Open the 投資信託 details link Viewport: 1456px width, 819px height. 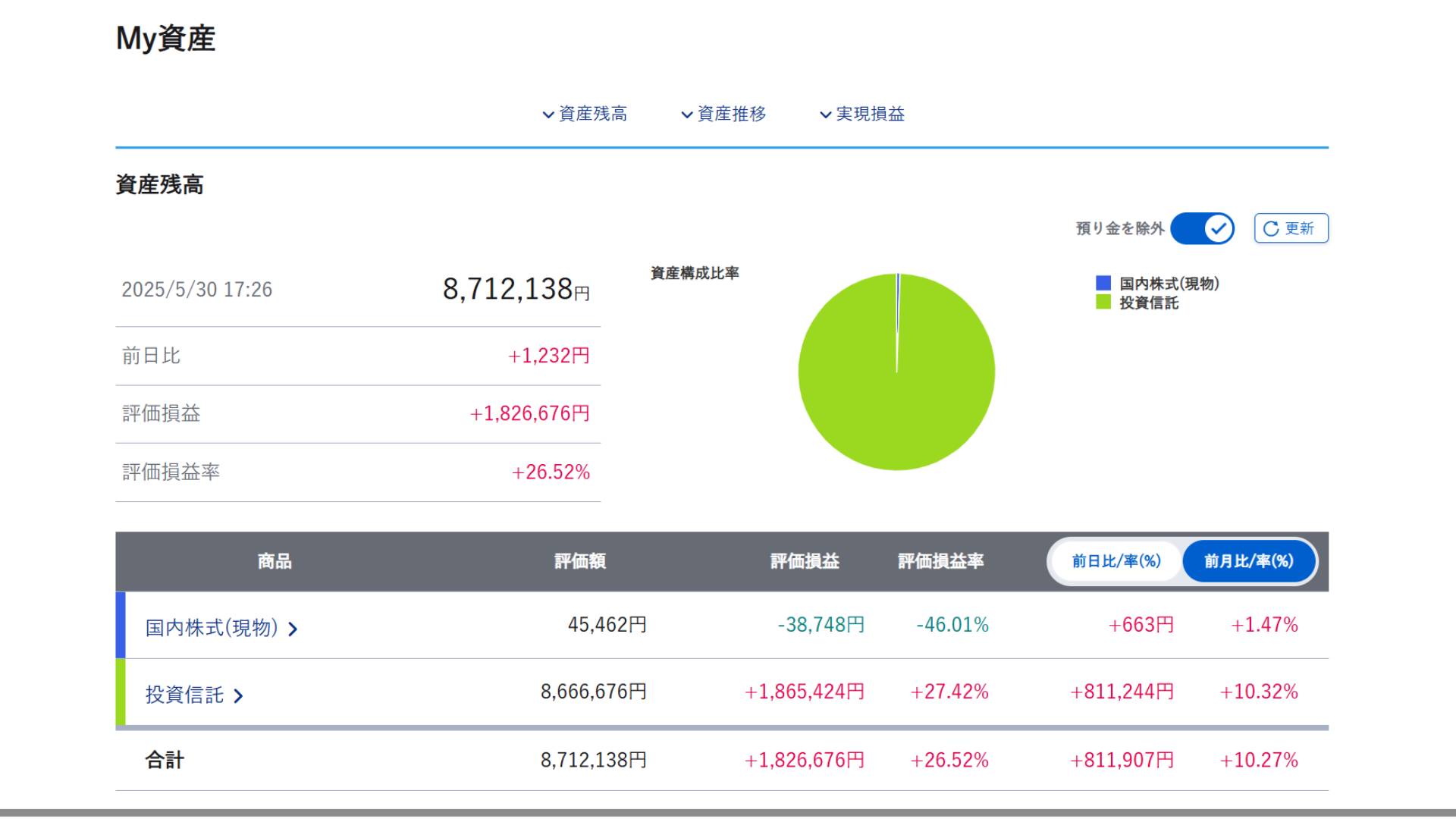pyautogui.click(x=193, y=695)
